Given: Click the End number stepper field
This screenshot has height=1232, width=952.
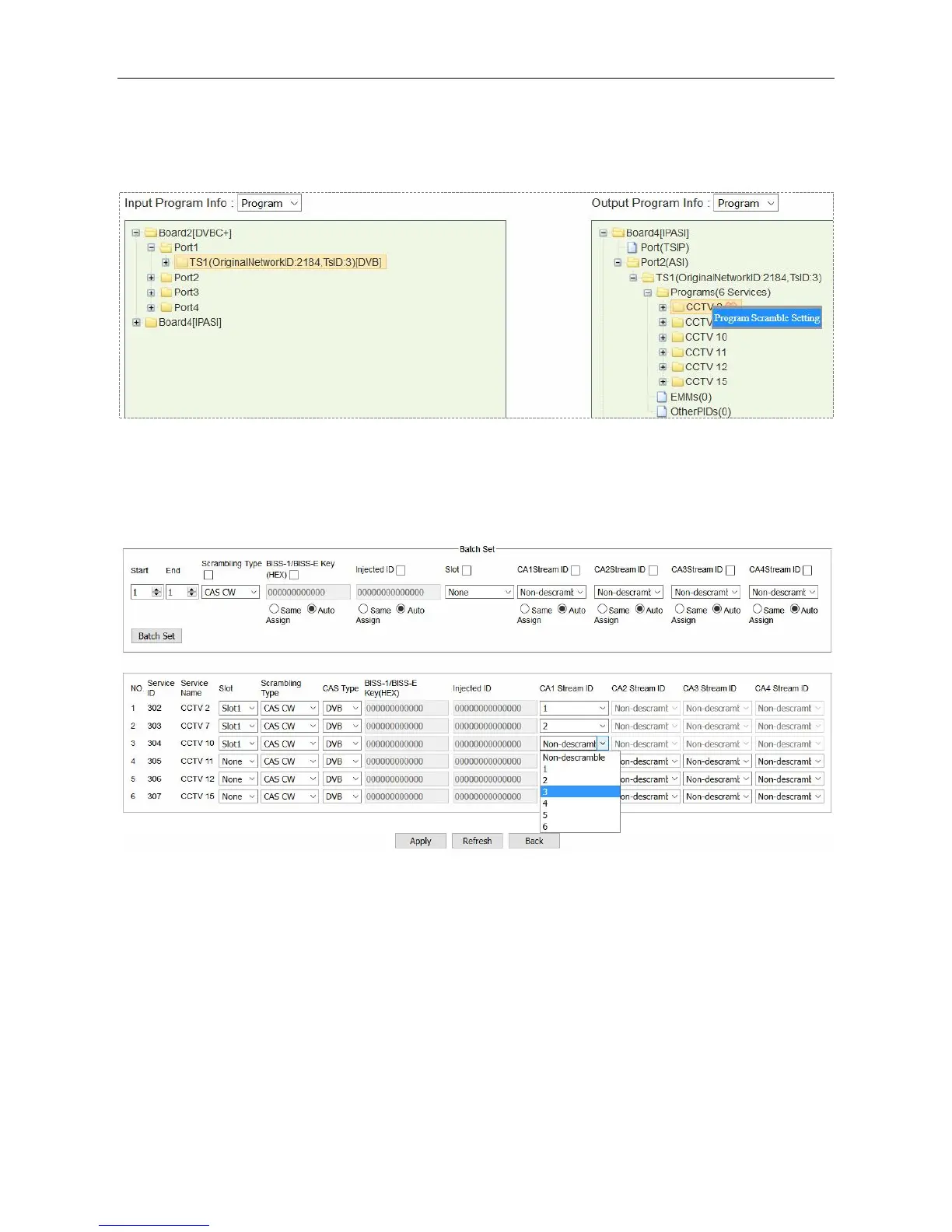Looking at the screenshot, I should 182,592.
